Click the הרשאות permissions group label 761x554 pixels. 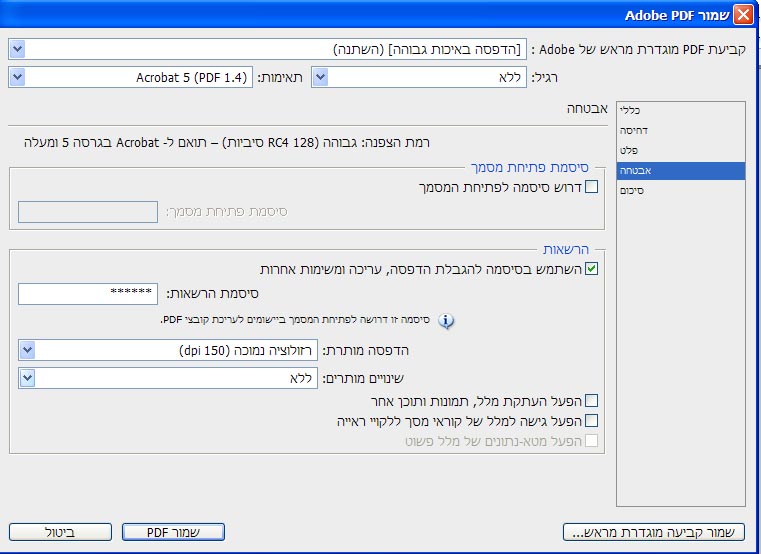[x=566, y=250]
